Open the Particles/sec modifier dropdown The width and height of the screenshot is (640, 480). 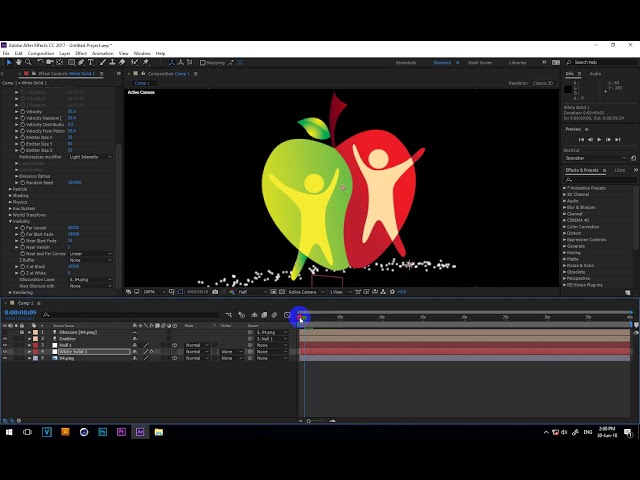(x=90, y=157)
